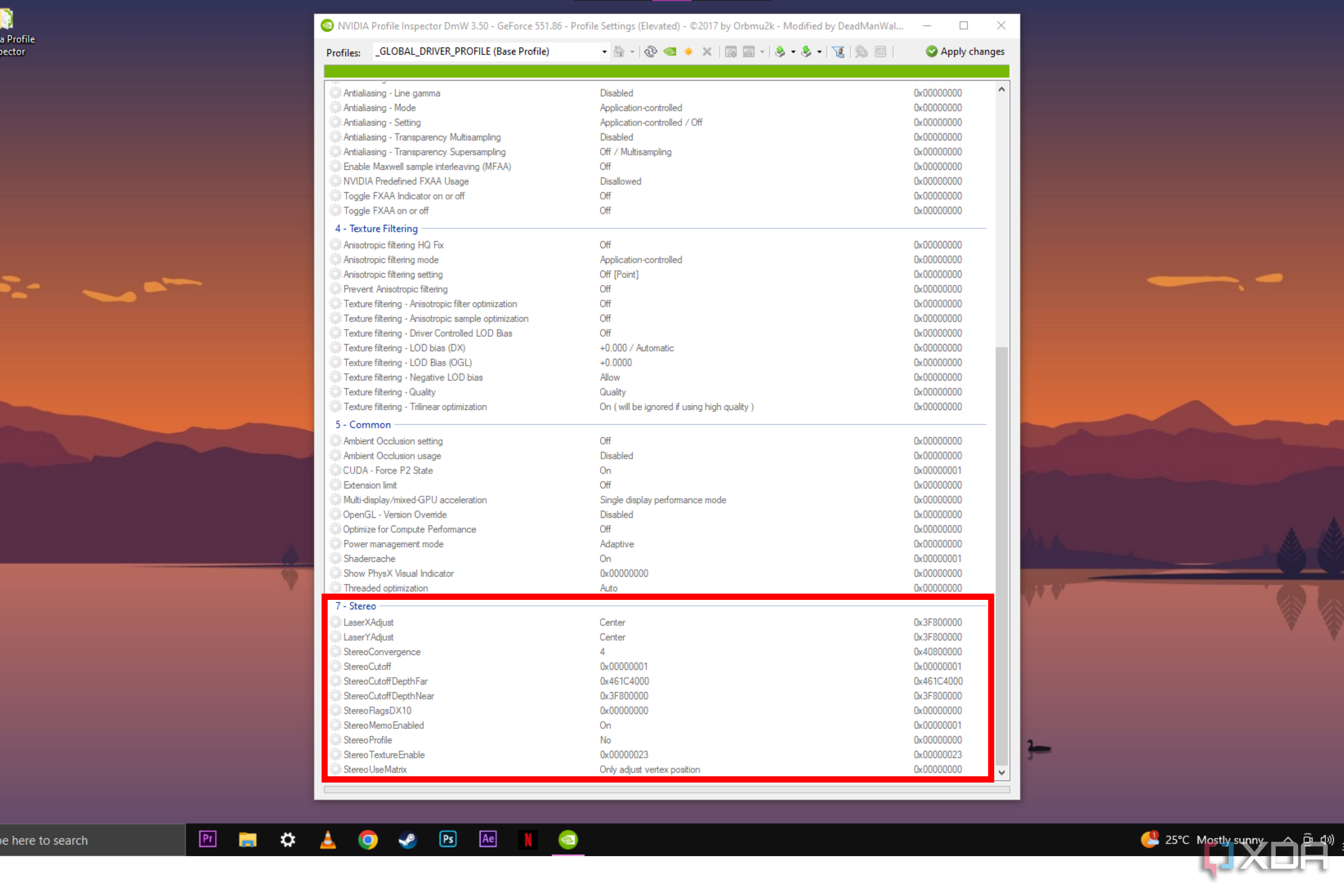Toggle the Shadercache setting value
The width and height of the screenshot is (1344, 896).
(605, 558)
